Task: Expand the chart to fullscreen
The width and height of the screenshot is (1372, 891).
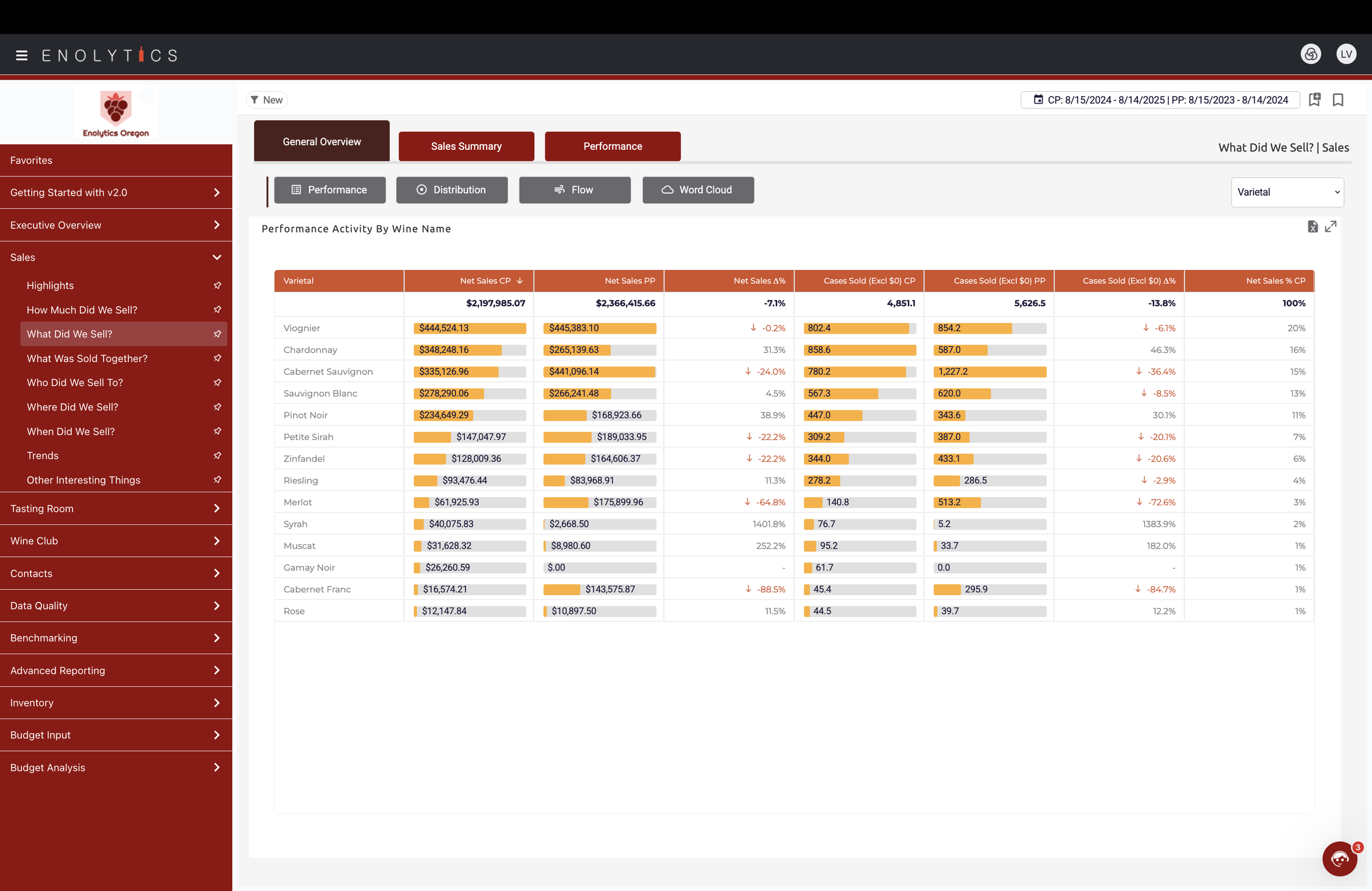Action: [1330, 227]
